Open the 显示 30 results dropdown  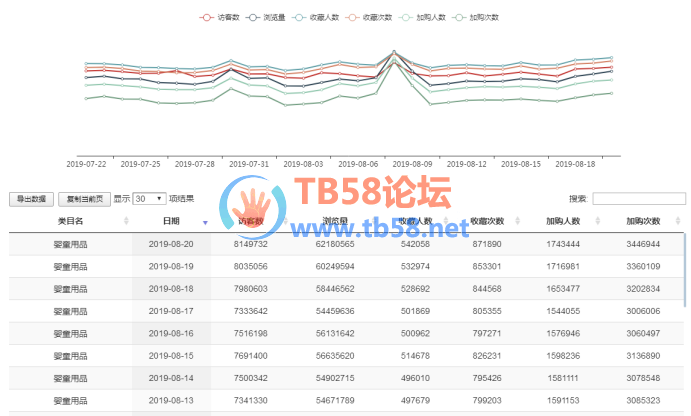149,199
